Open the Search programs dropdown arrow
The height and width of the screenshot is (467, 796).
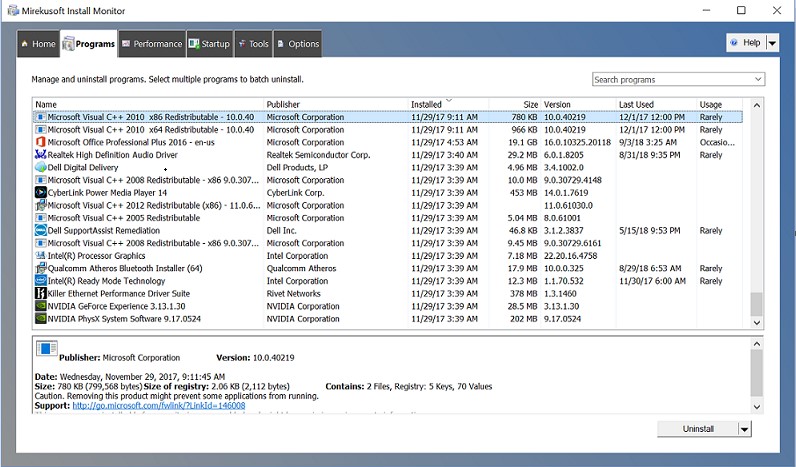click(758, 79)
